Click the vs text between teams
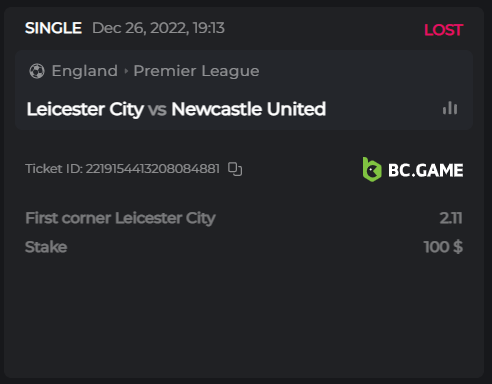Viewport: 492px width, 384px height. (x=157, y=110)
